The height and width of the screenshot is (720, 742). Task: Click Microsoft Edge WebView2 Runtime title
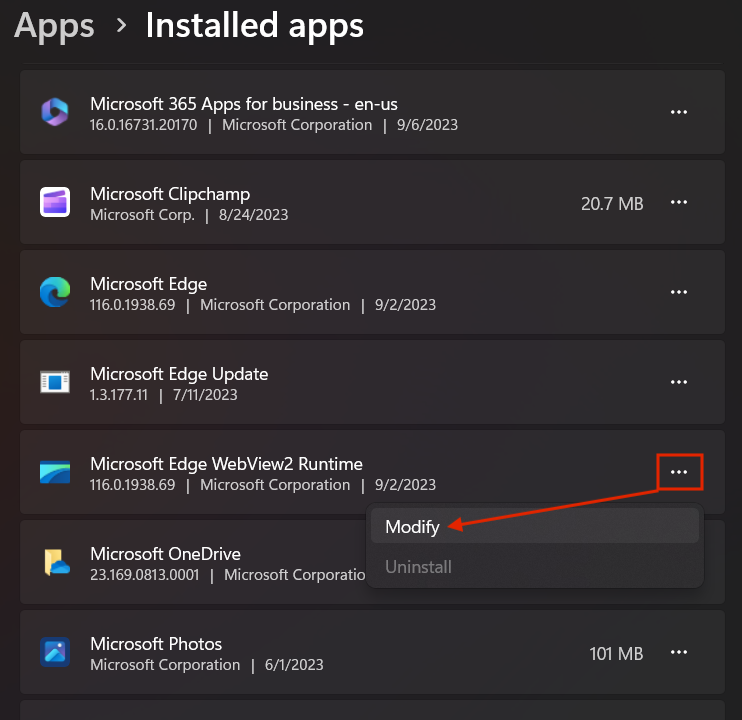click(x=226, y=464)
